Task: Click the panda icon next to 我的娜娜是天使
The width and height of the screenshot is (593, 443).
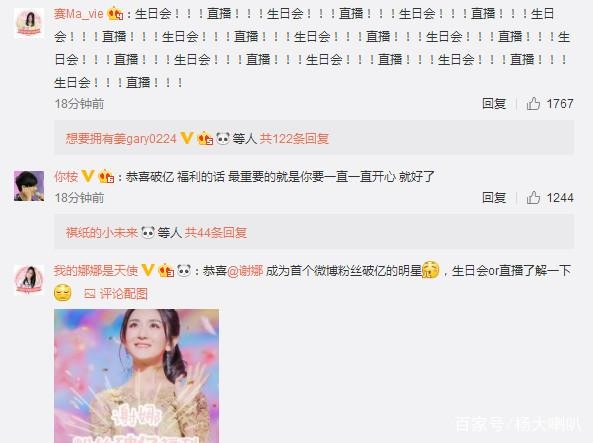Action: 184,270
